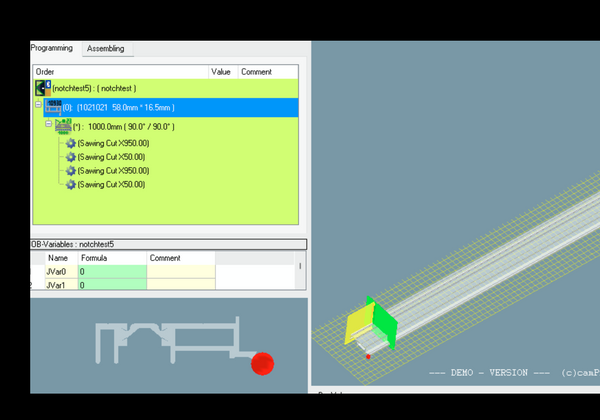This screenshot has height=420, width=600.
Task: Select the JVar1 formula cell
Action: pos(112,285)
